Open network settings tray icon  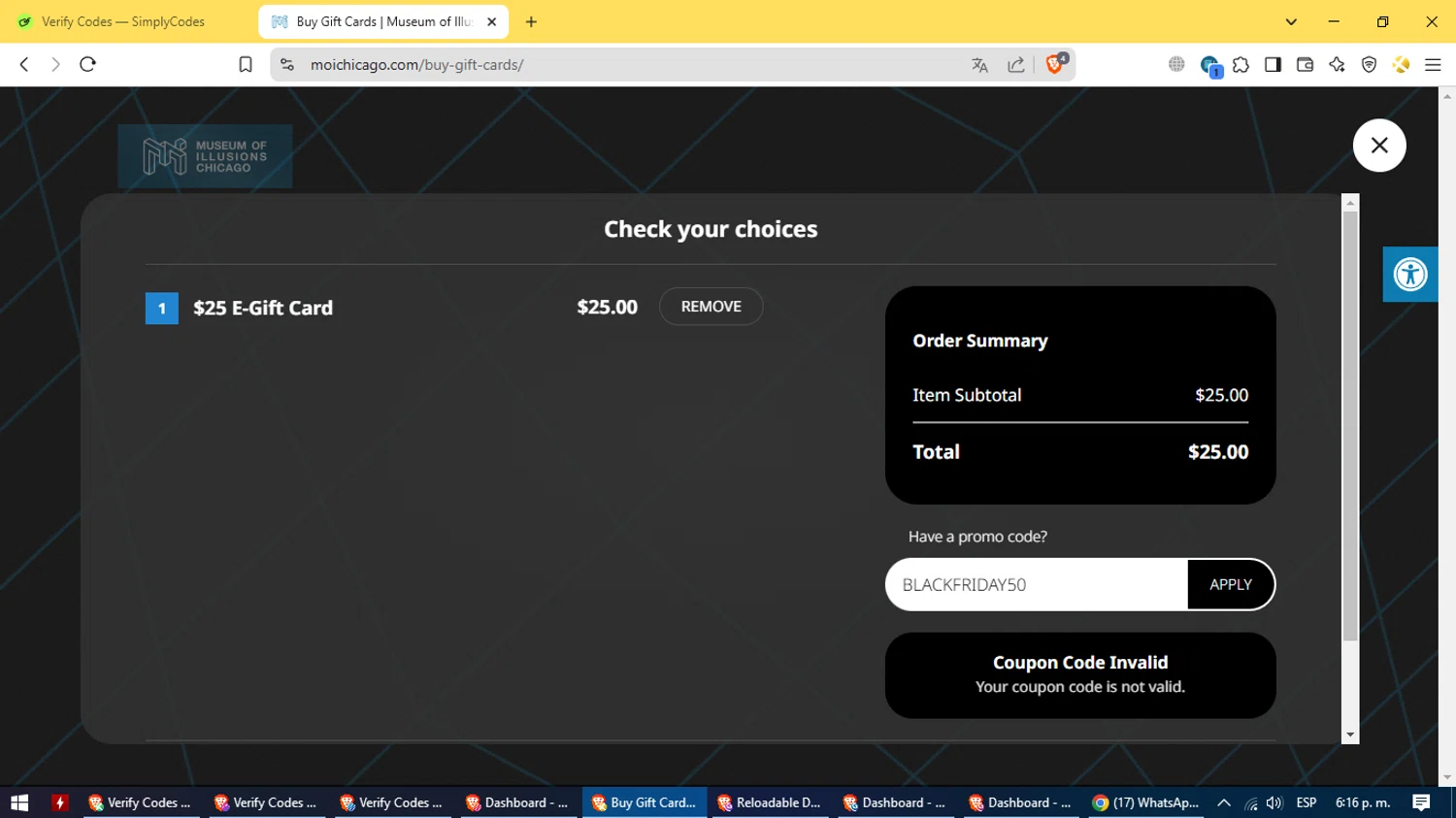click(1250, 802)
